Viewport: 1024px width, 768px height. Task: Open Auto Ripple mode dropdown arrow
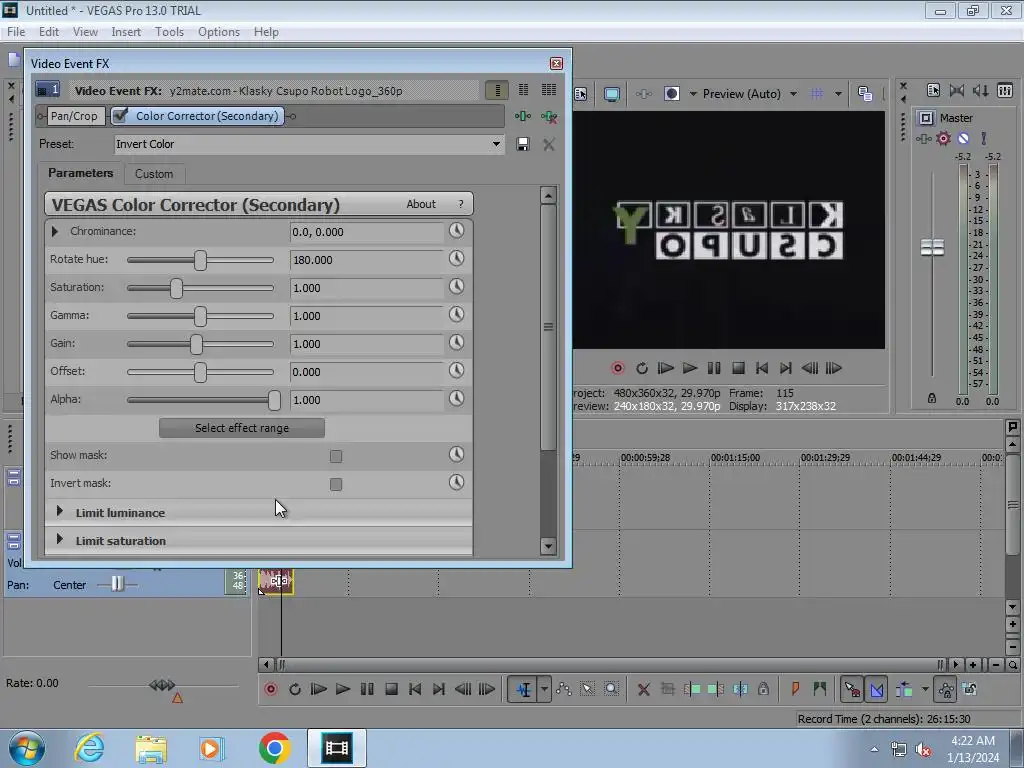925,689
